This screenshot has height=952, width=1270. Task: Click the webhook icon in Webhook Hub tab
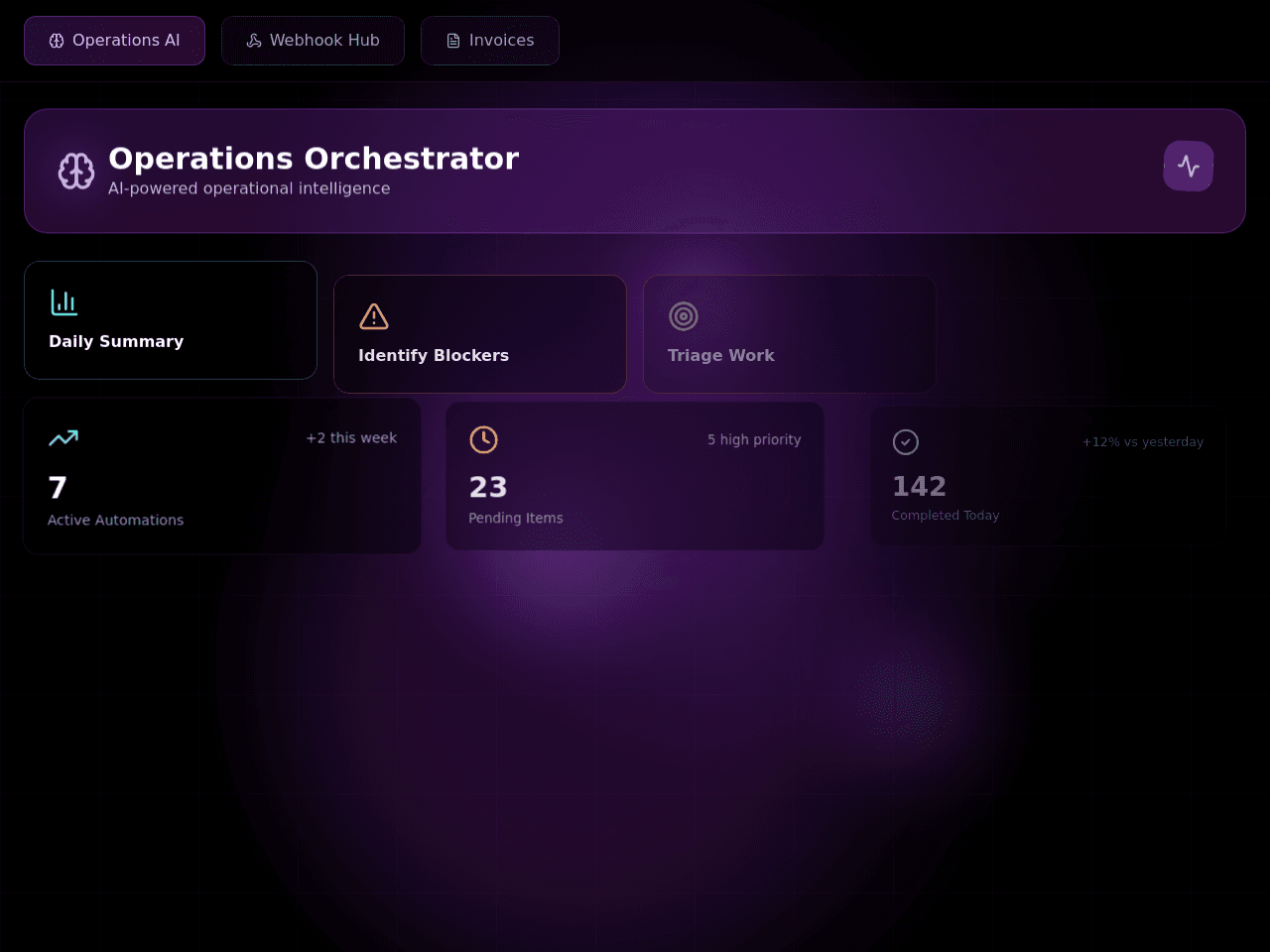click(x=254, y=41)
